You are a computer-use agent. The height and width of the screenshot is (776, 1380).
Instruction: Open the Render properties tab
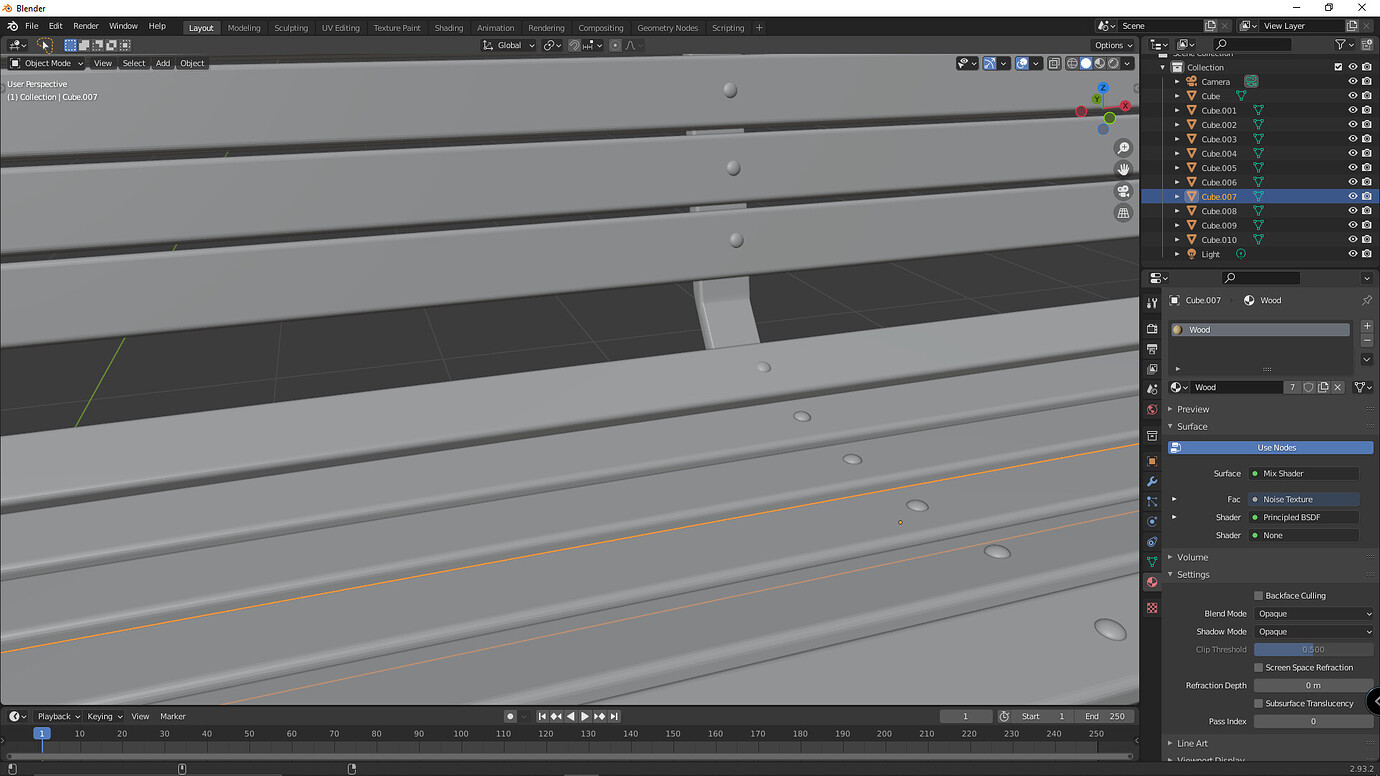(1152, 329)
